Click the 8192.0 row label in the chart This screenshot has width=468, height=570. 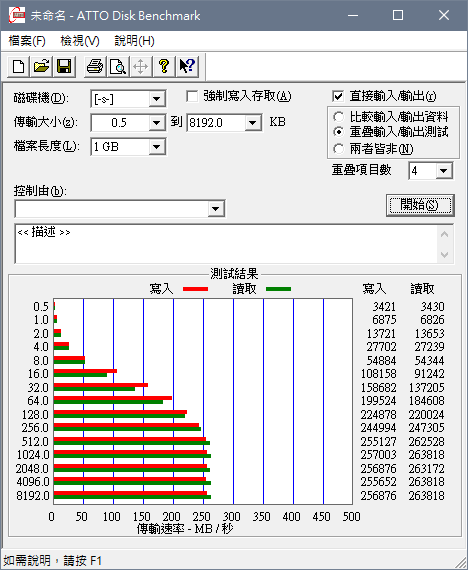[33, 495]
